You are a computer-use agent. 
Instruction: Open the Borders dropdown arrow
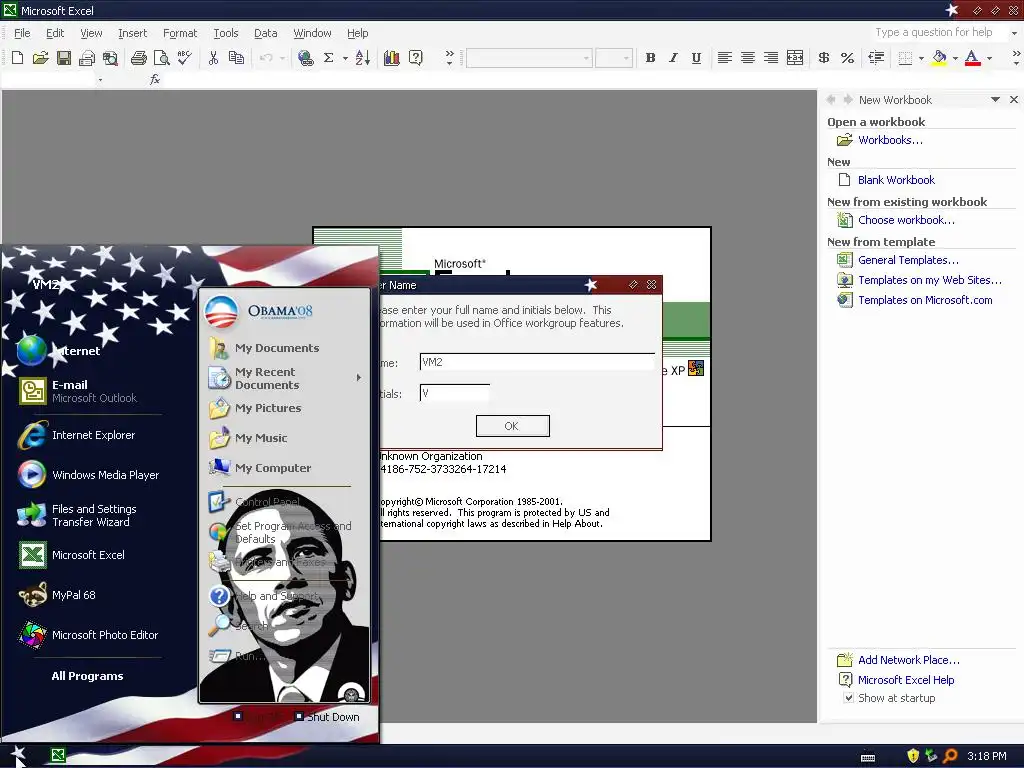921,58
